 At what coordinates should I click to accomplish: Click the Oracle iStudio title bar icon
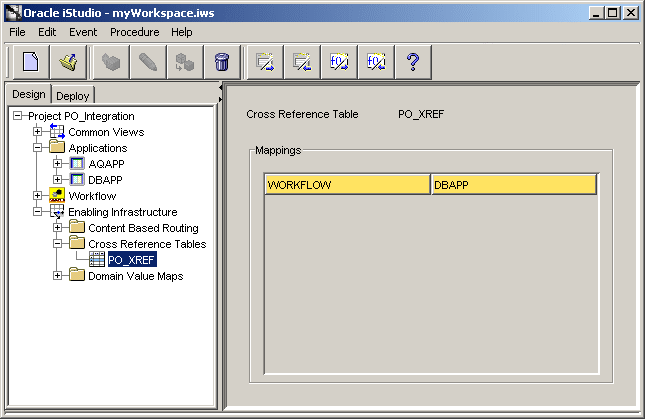[13, 13]
